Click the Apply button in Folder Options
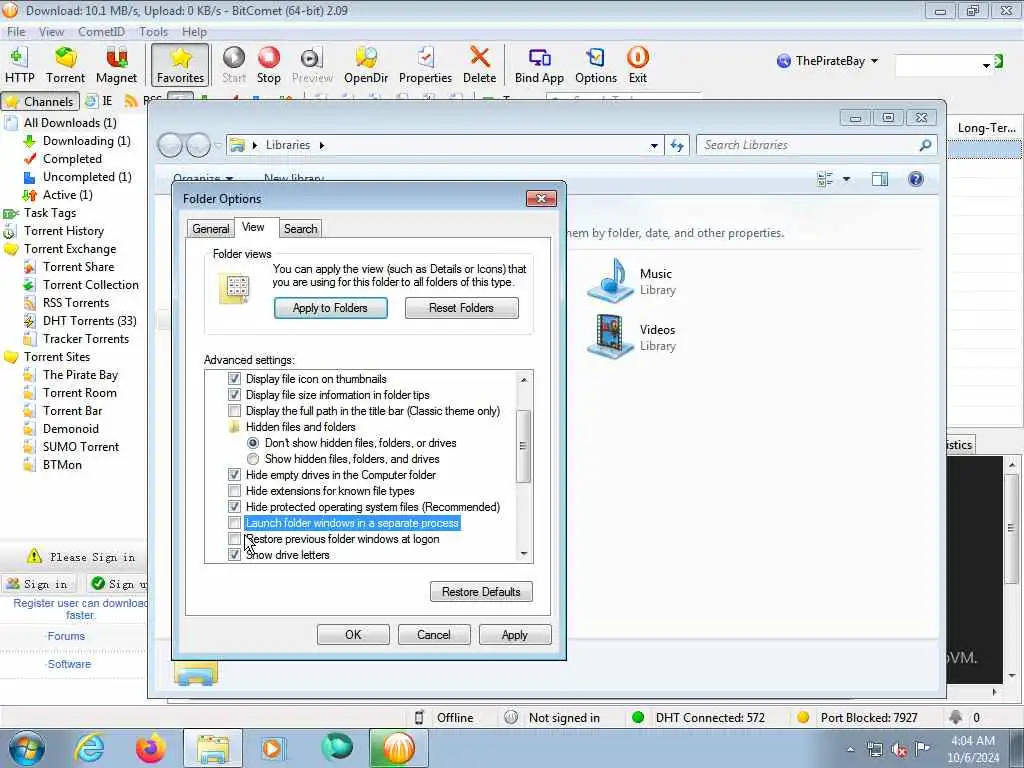Viewport: 1024px width, 768px height. (x=515, y=635)
